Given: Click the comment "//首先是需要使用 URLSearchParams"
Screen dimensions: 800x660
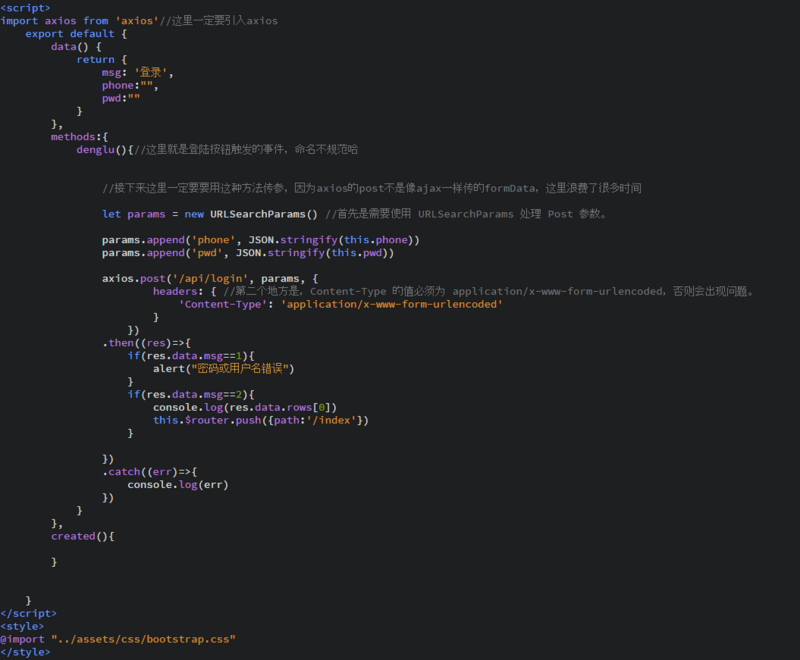Looking at the screenshot, I should click(x=466, y=214).
